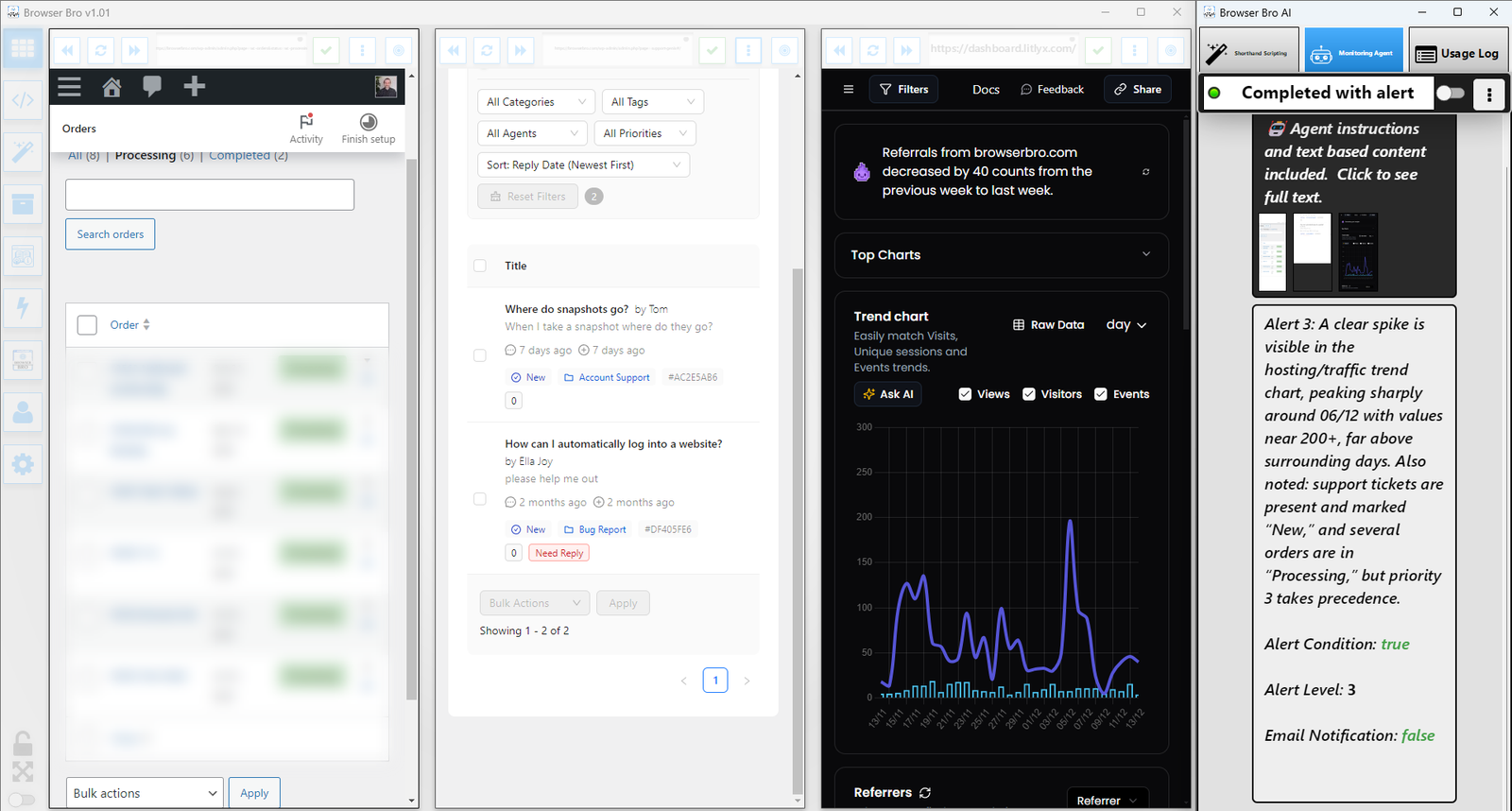This screenshot has width=1512, height=811.
Task: Switch to the Usage Log tab
Action: 1457,54
